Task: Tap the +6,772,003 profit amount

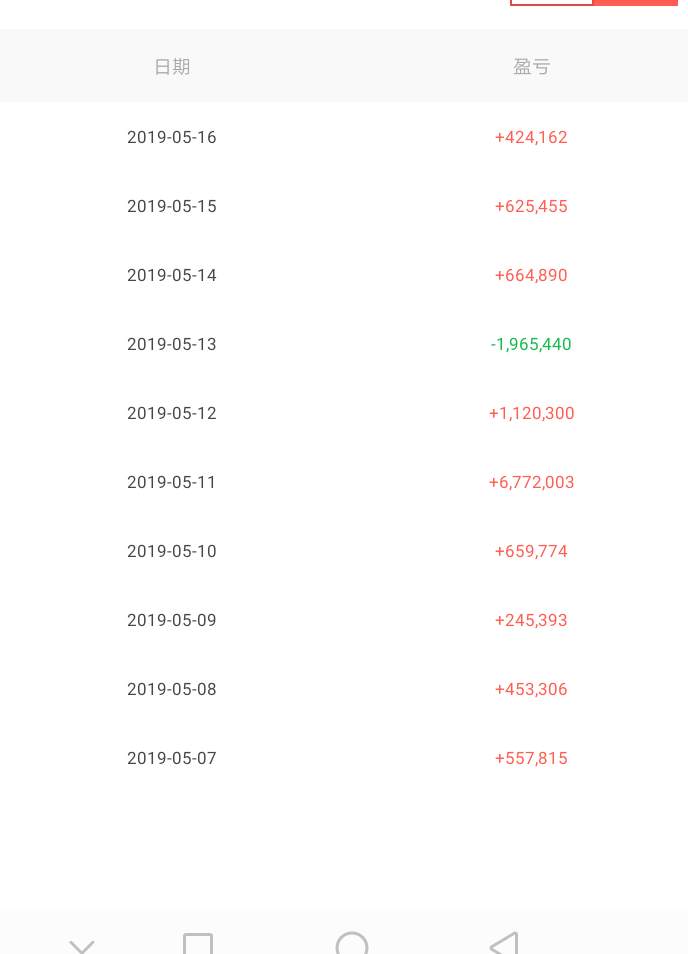Action: click(x=531, y=482)
